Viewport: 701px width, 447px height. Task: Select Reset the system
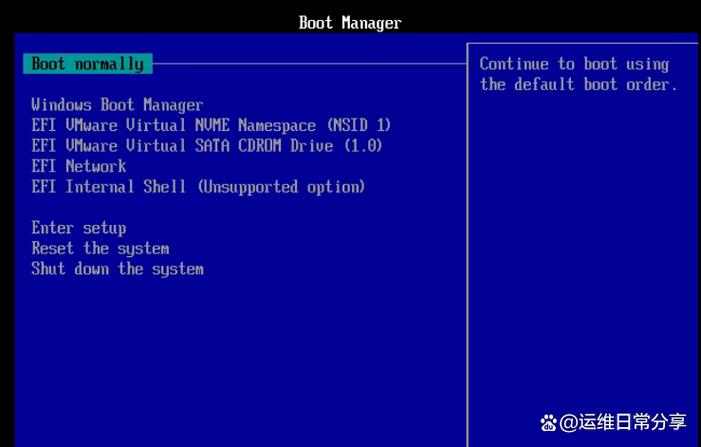click(x=100, y=249)
